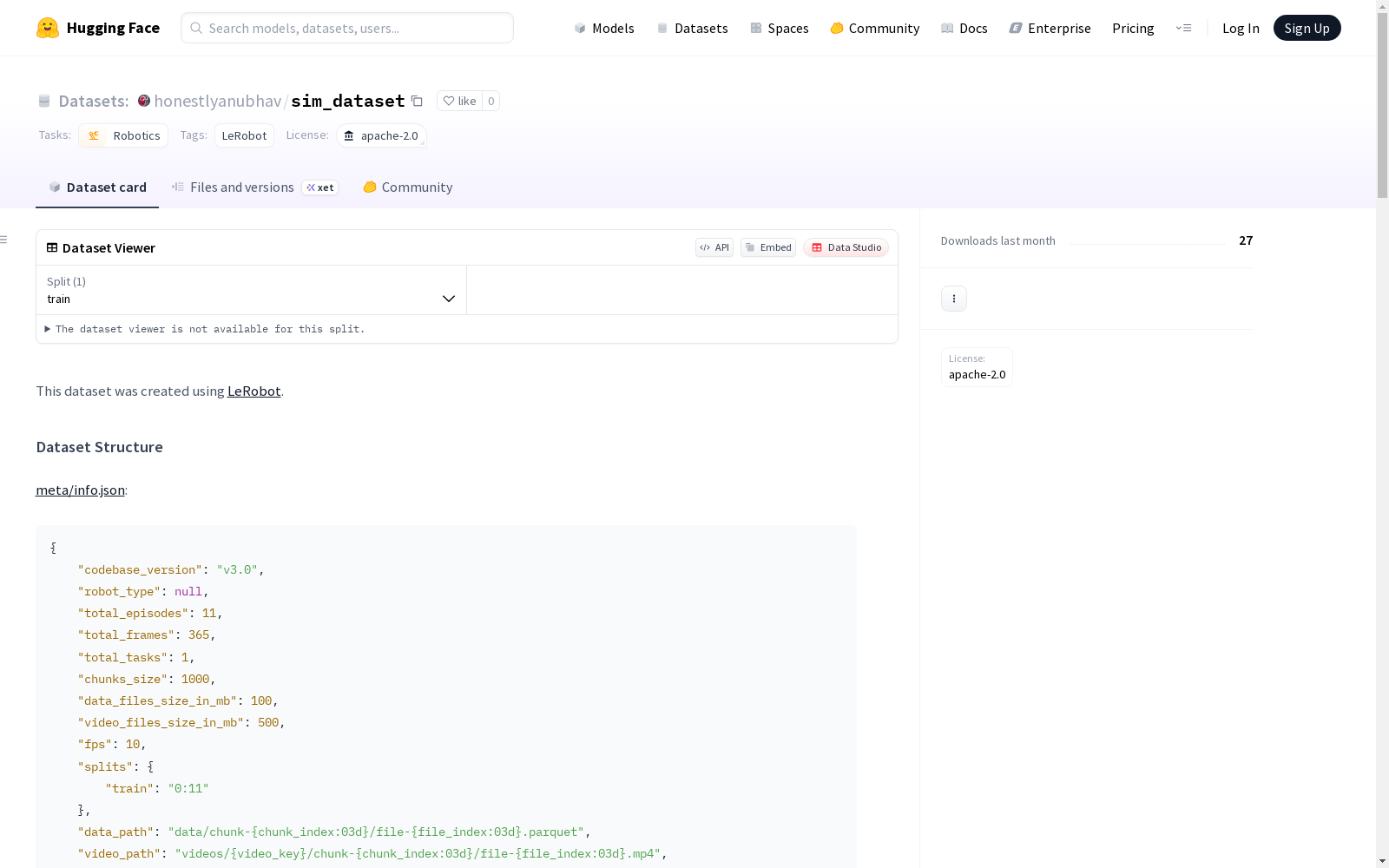The width and height of the screenshot is (1389, 868).
Task: Open the more navigation menu icon
Action: (1183, 28)
